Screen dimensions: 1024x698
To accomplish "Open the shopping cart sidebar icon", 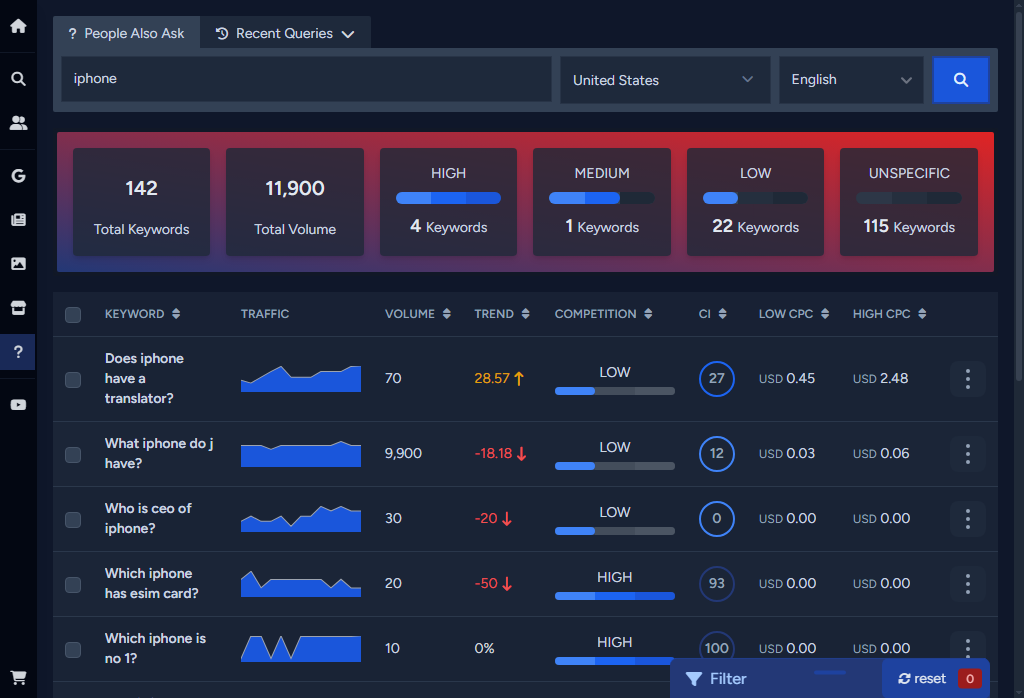I will pyautogui.click(x=18, y=678).
